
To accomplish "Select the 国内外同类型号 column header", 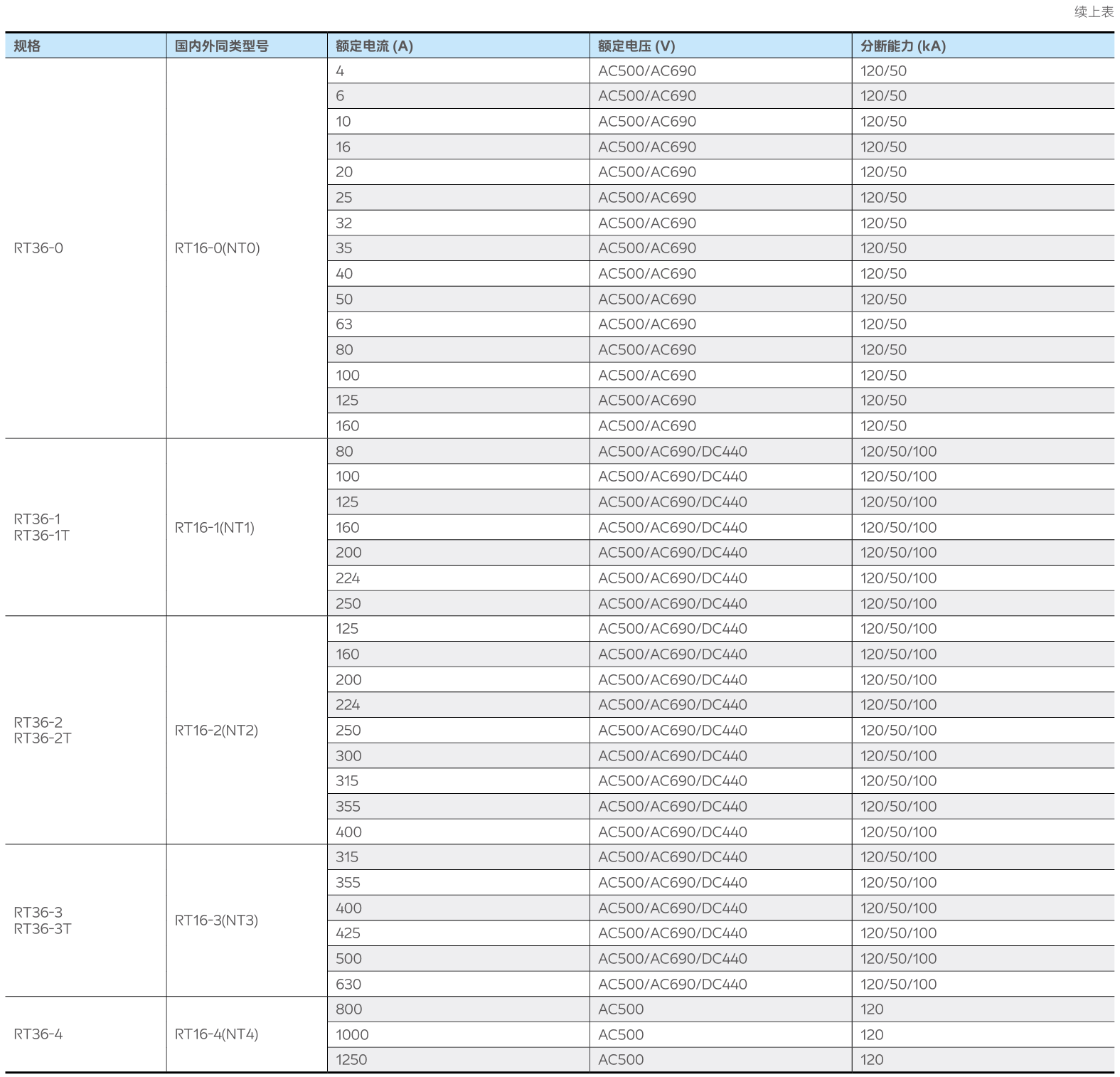I will tap(221, 46).
